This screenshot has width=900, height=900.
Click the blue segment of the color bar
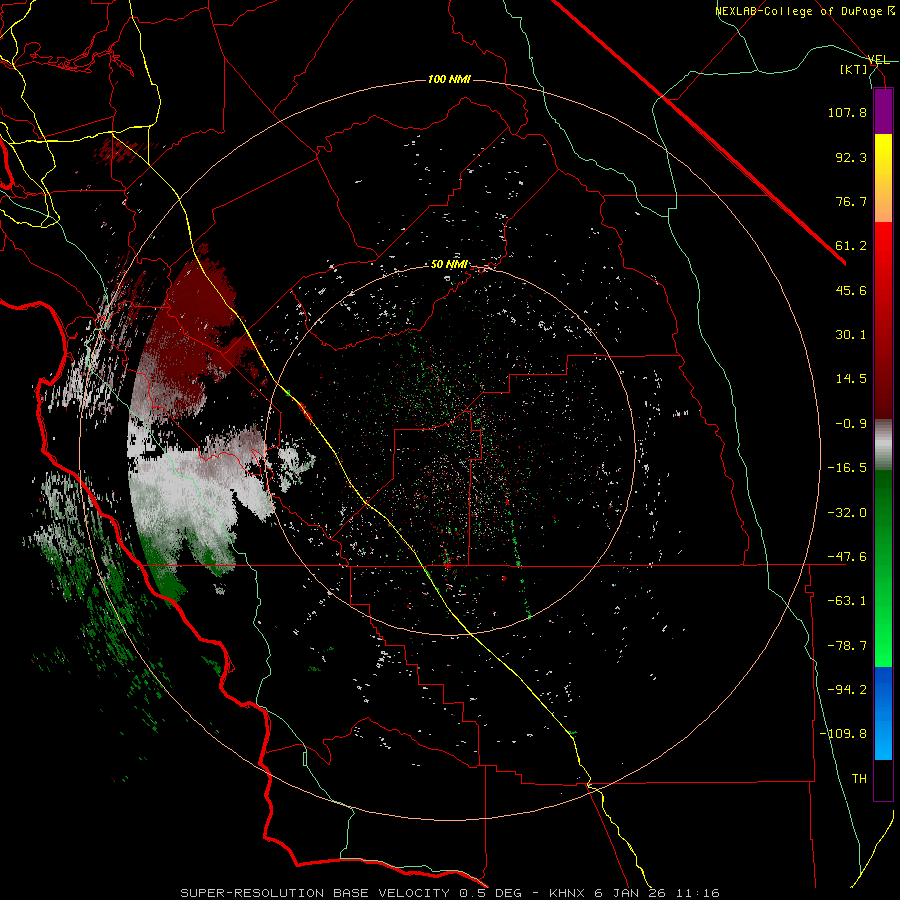point(883,713)
